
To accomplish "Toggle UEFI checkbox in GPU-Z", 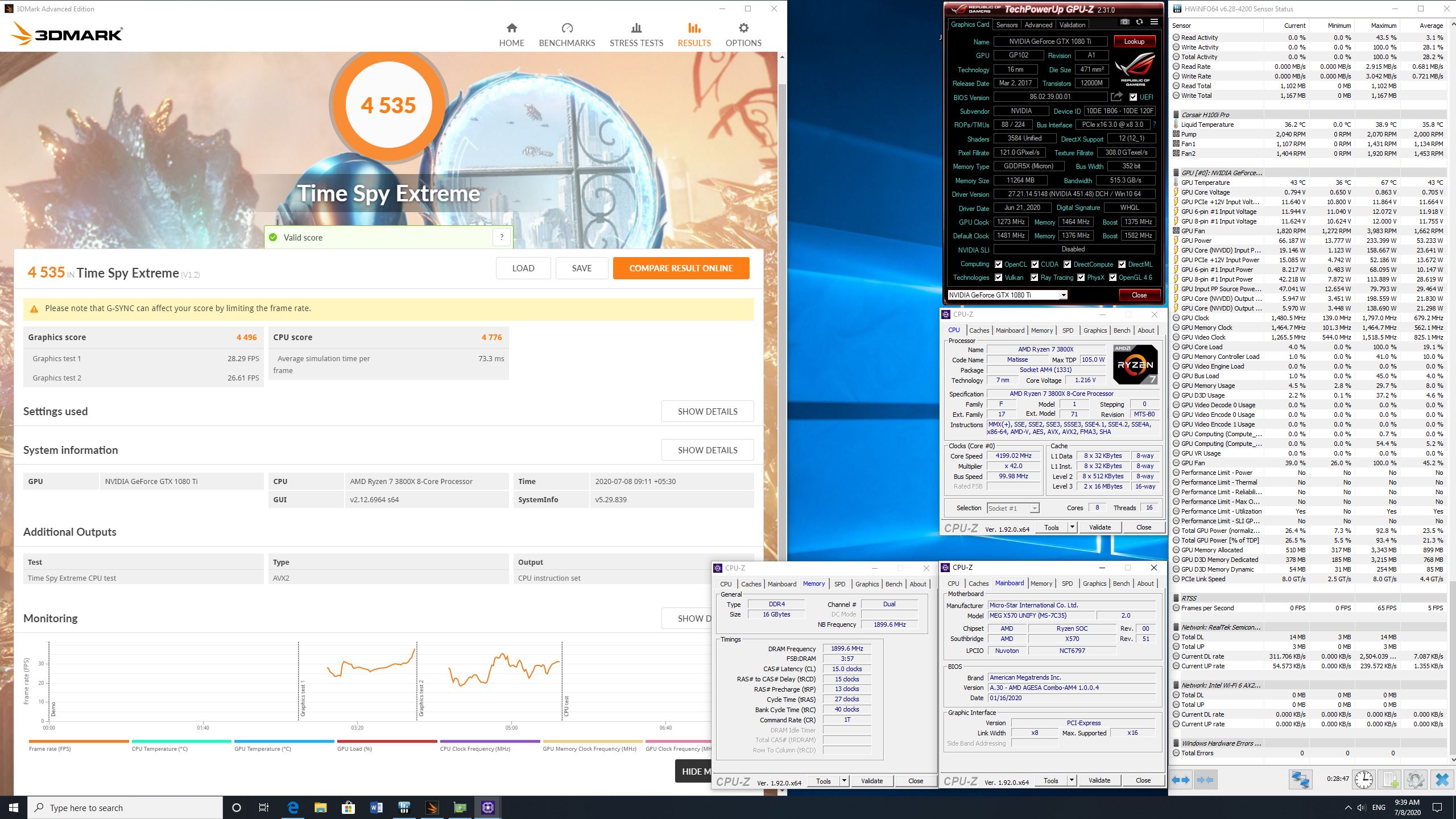I will 1133,97.
